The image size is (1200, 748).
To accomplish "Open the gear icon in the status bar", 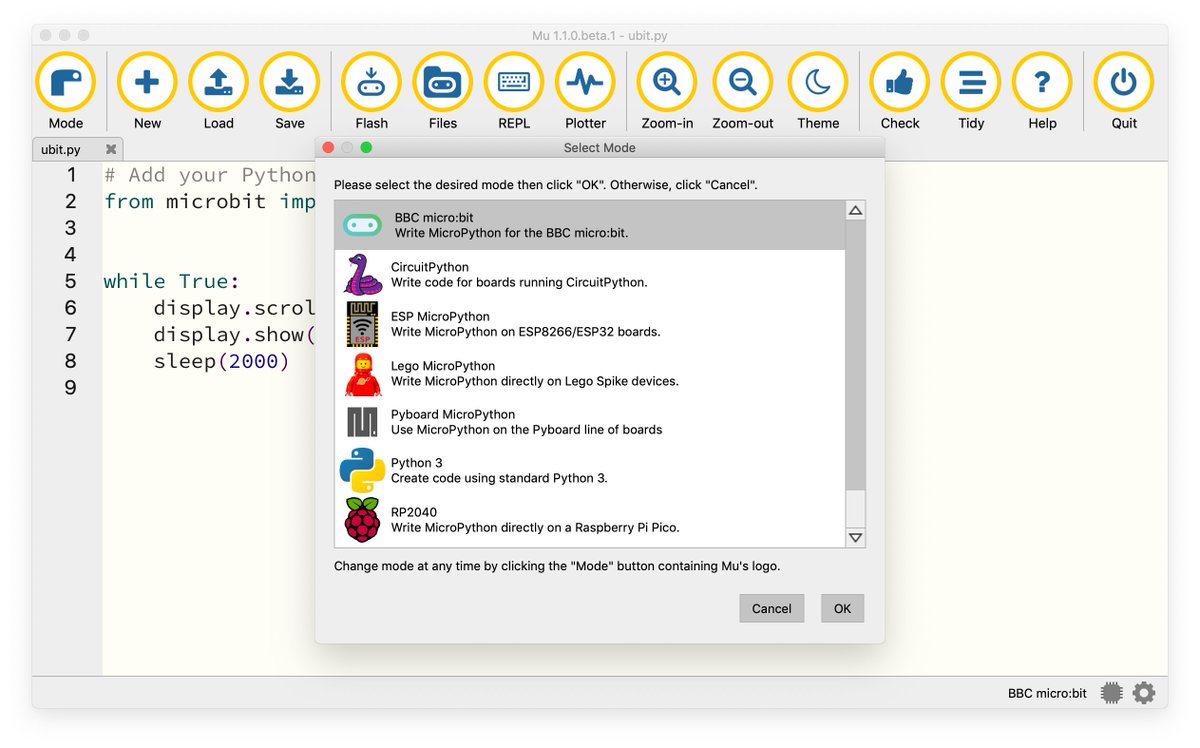I will point(1143,692).
